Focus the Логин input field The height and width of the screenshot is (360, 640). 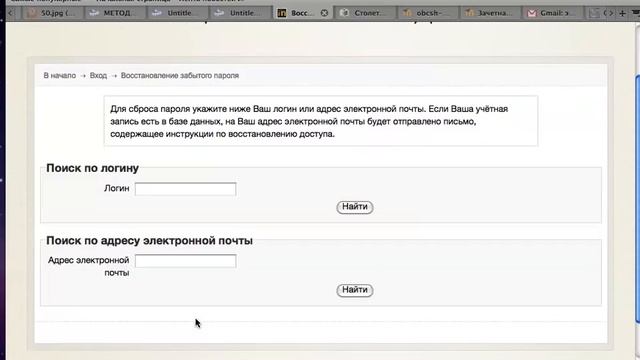coord(185,189)
